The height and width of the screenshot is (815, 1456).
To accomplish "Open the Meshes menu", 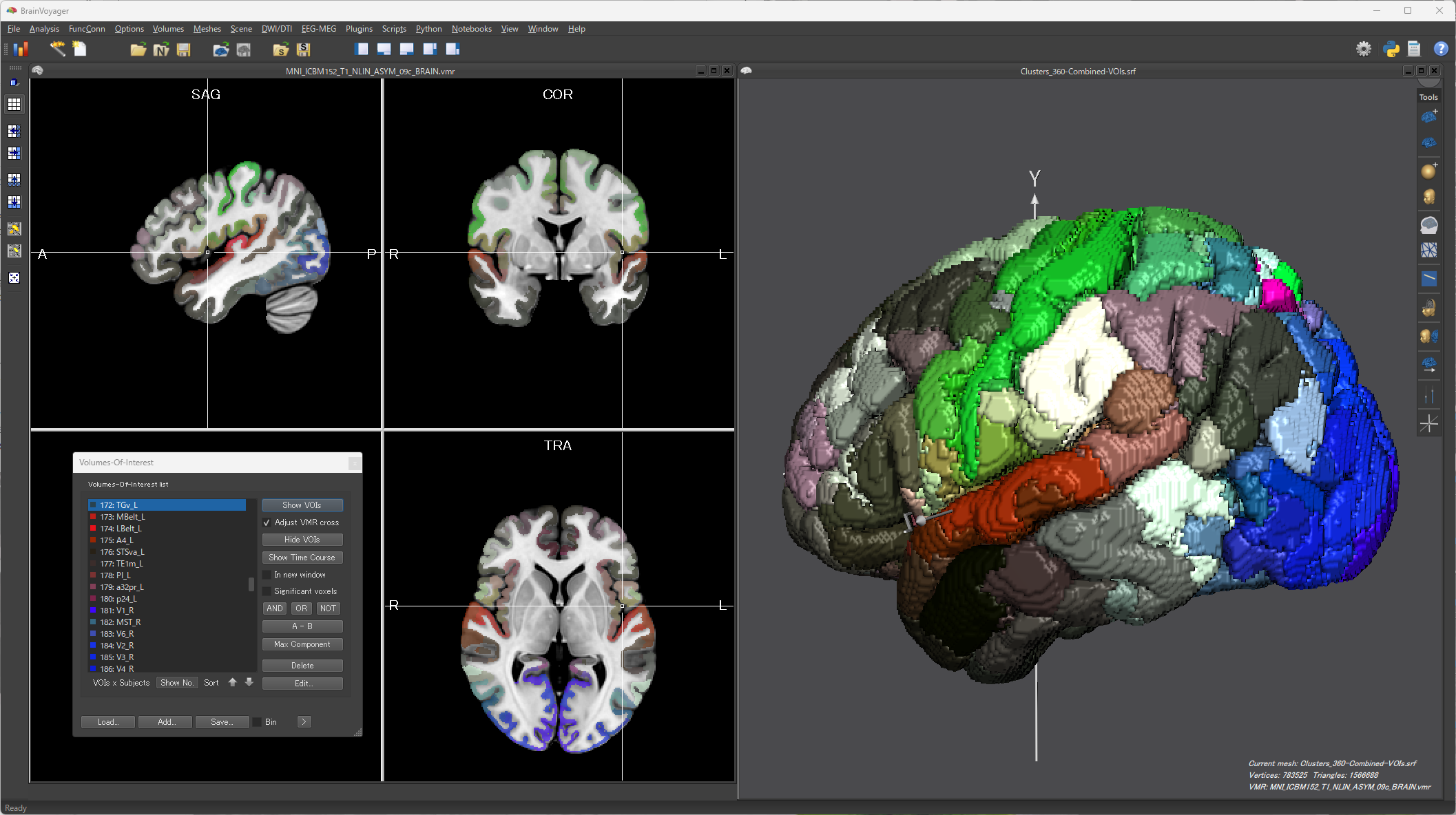I will tap(207, 29).
